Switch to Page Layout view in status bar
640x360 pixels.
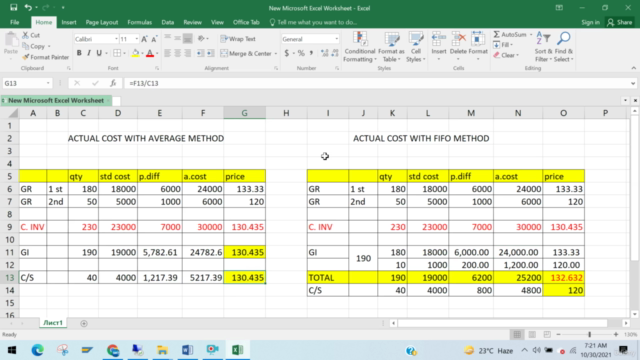click(x=532, y=334)
